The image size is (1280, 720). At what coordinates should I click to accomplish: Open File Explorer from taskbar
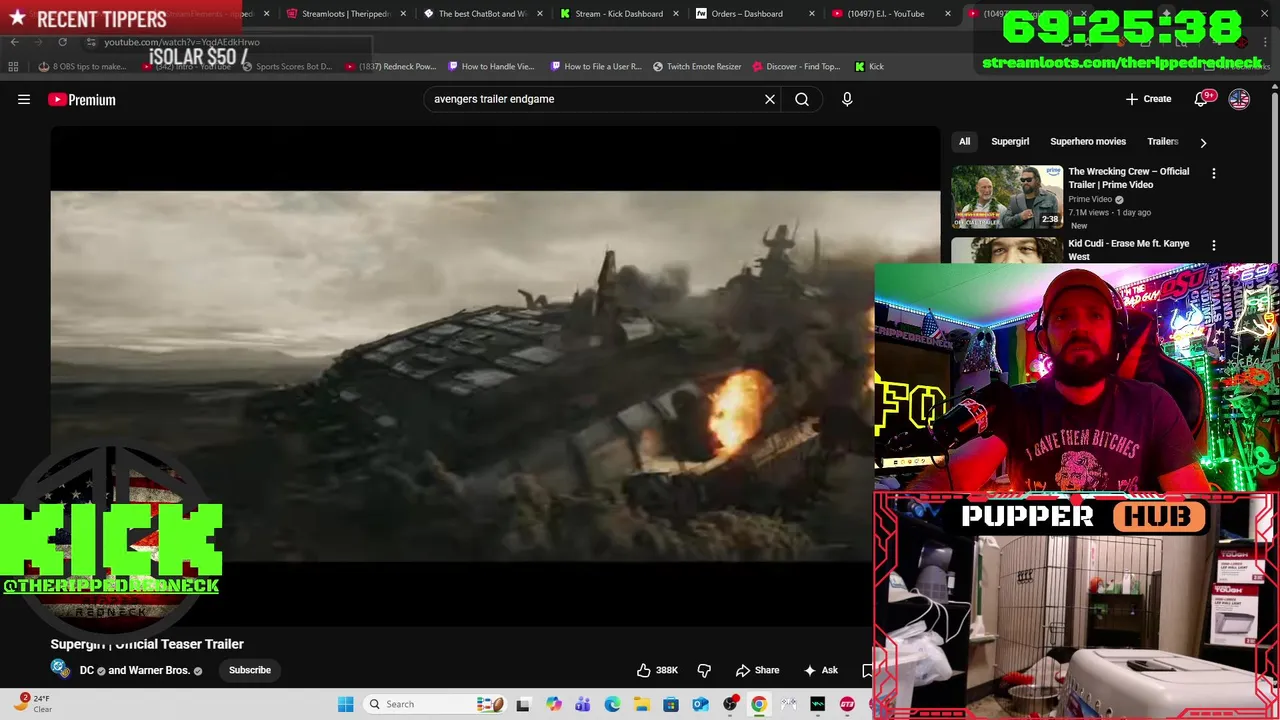[x=641, y=704]
